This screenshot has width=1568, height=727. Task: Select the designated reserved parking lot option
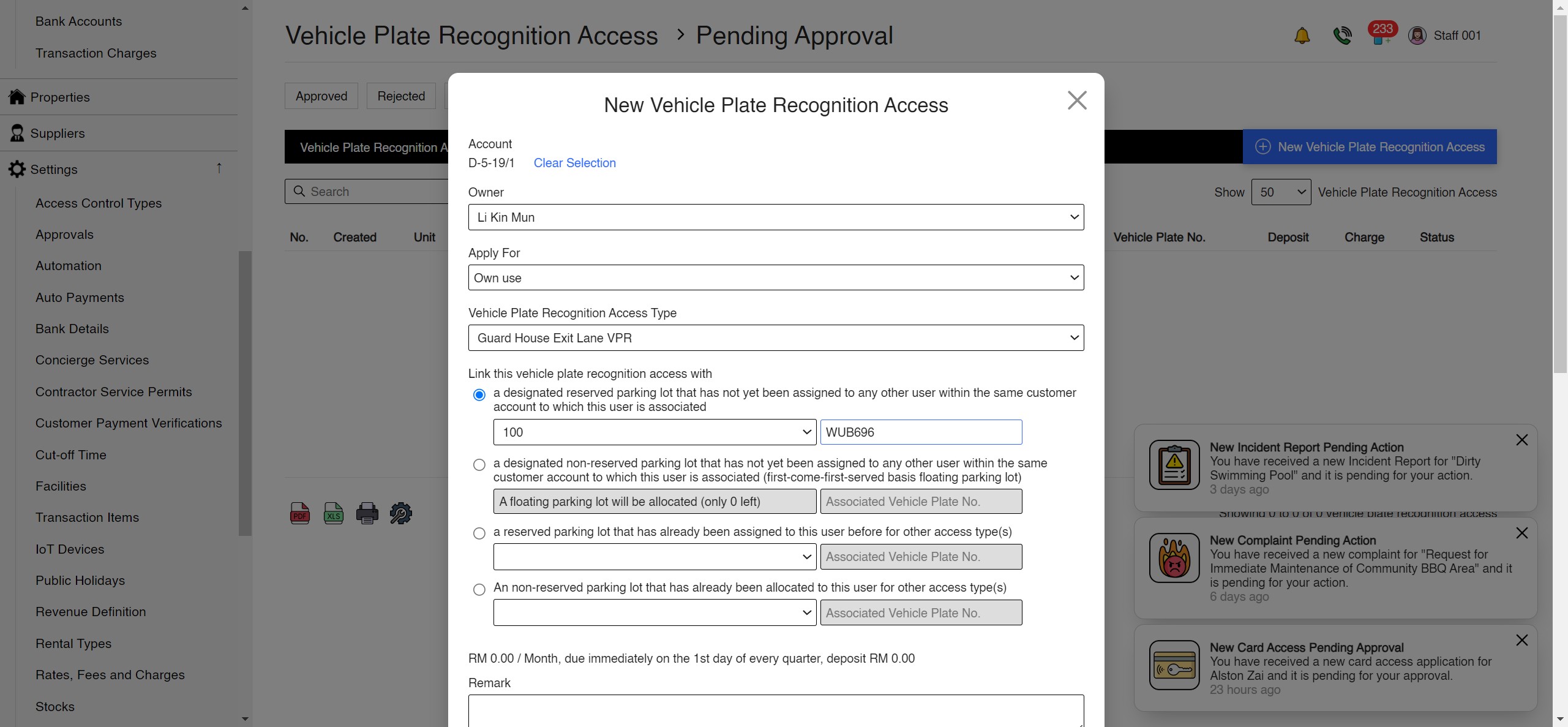click(479, 394)
